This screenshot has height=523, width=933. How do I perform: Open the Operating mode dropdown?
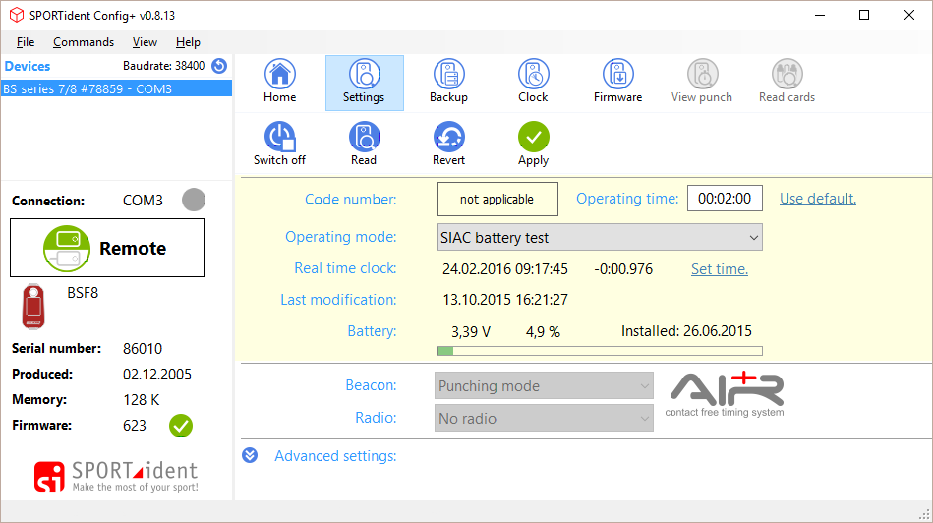[600, 237]
